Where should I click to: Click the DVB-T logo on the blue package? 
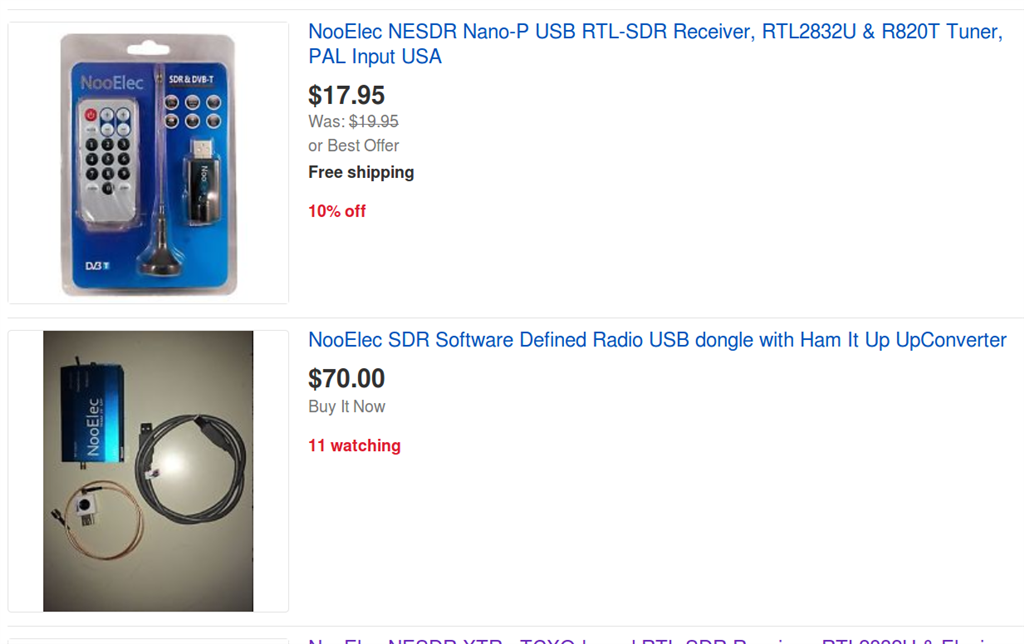94,267
